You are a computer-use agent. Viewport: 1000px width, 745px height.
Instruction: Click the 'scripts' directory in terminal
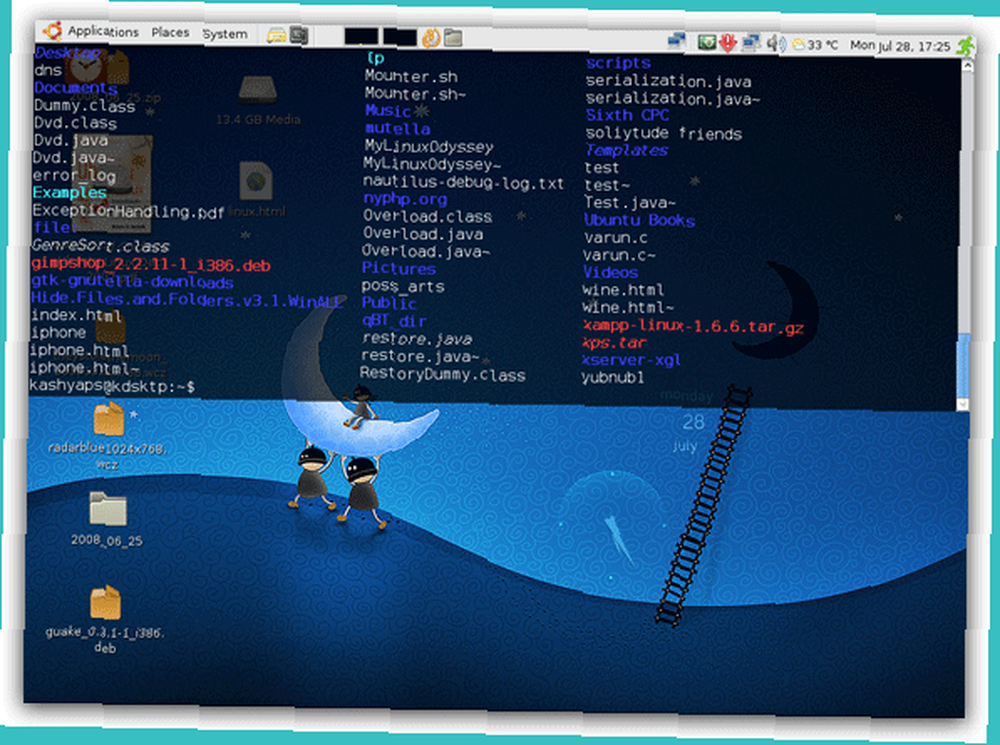point(619,63)
